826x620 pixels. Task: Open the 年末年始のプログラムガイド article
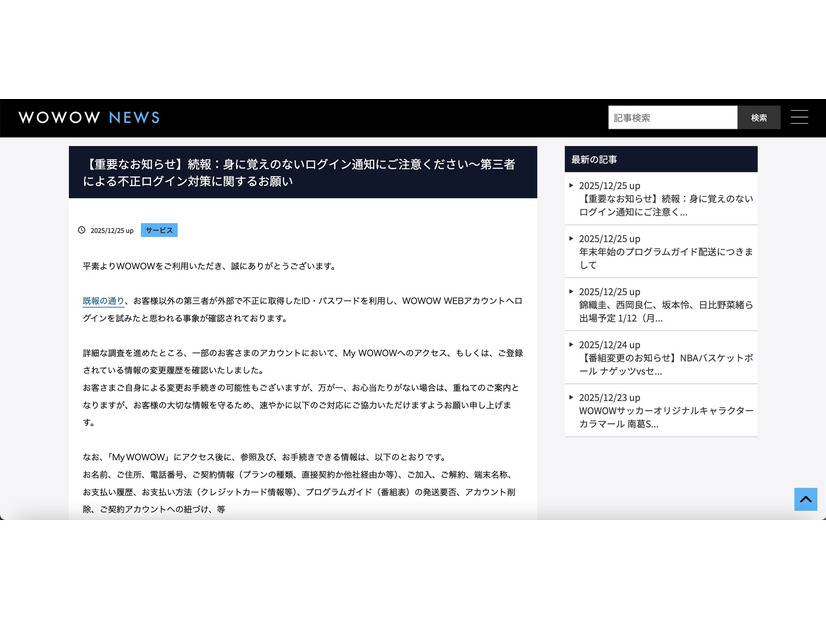point(663,252)
